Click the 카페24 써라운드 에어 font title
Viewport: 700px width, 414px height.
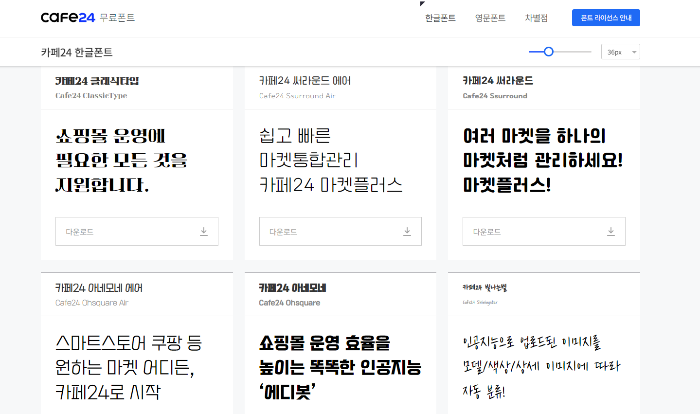(305, 81)
